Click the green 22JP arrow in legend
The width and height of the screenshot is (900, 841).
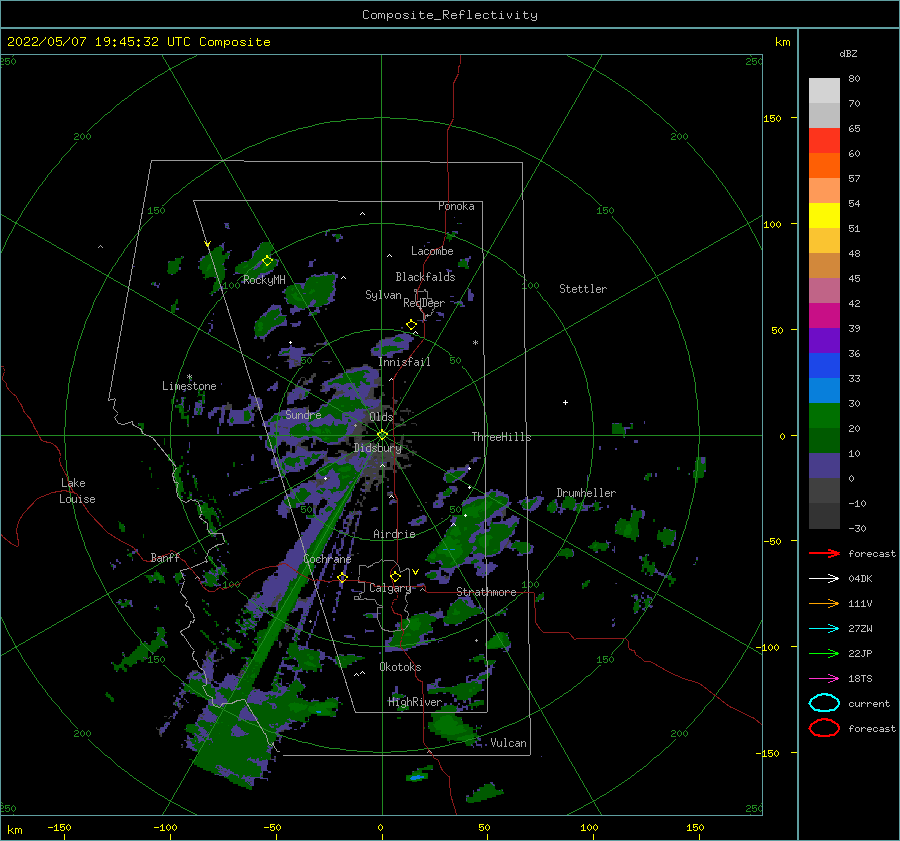point(824,653)
